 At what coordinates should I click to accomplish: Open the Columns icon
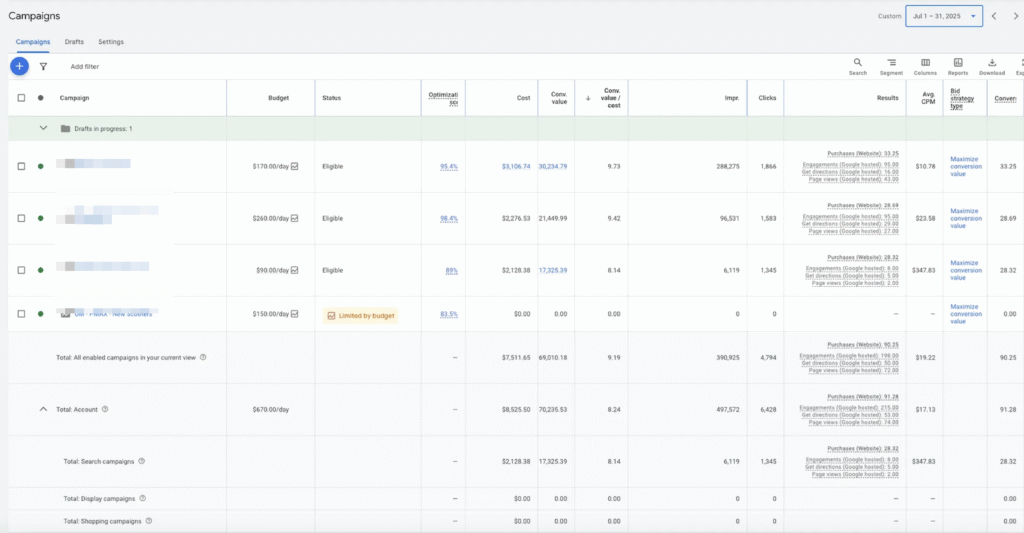point(925,63)
